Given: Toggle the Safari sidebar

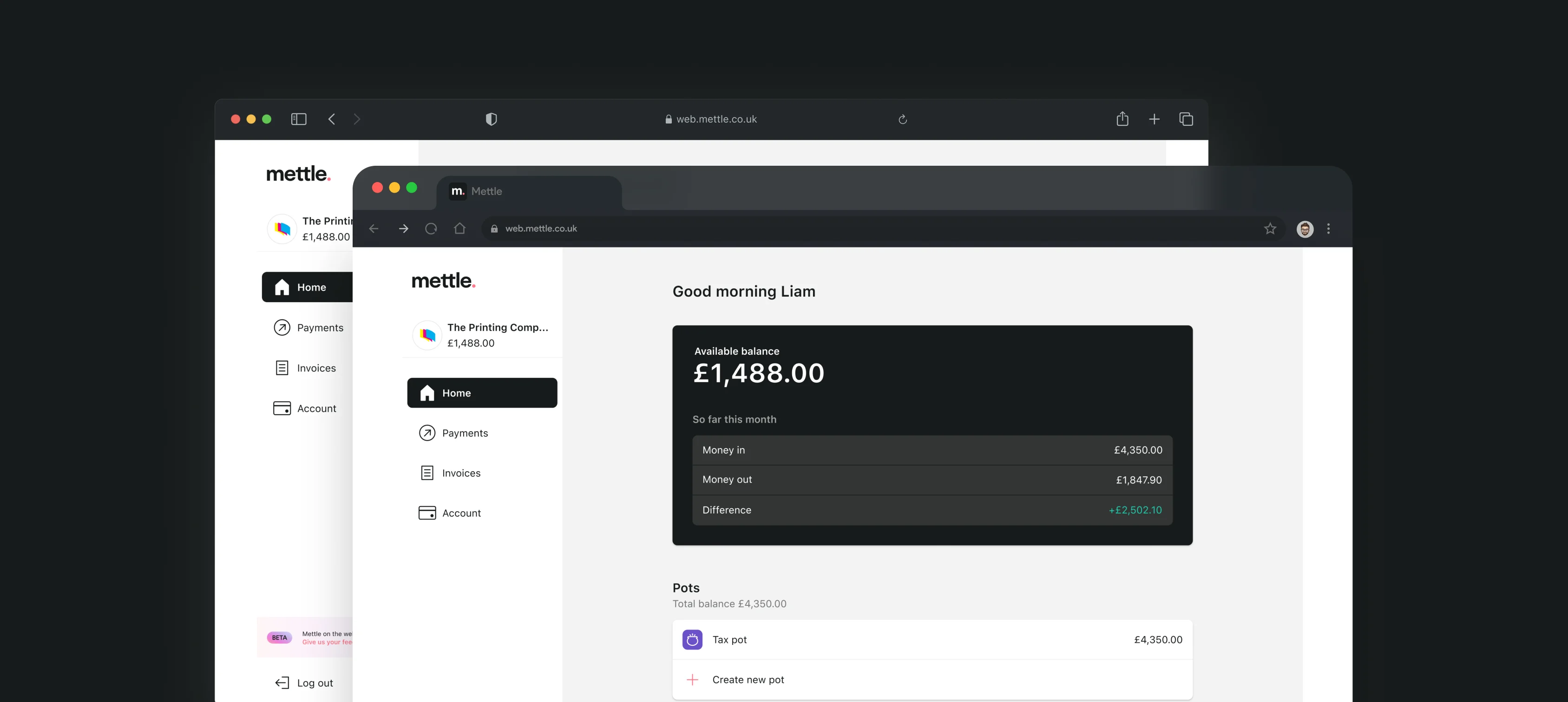Looking at the screenshot, I should pos(298,118).
